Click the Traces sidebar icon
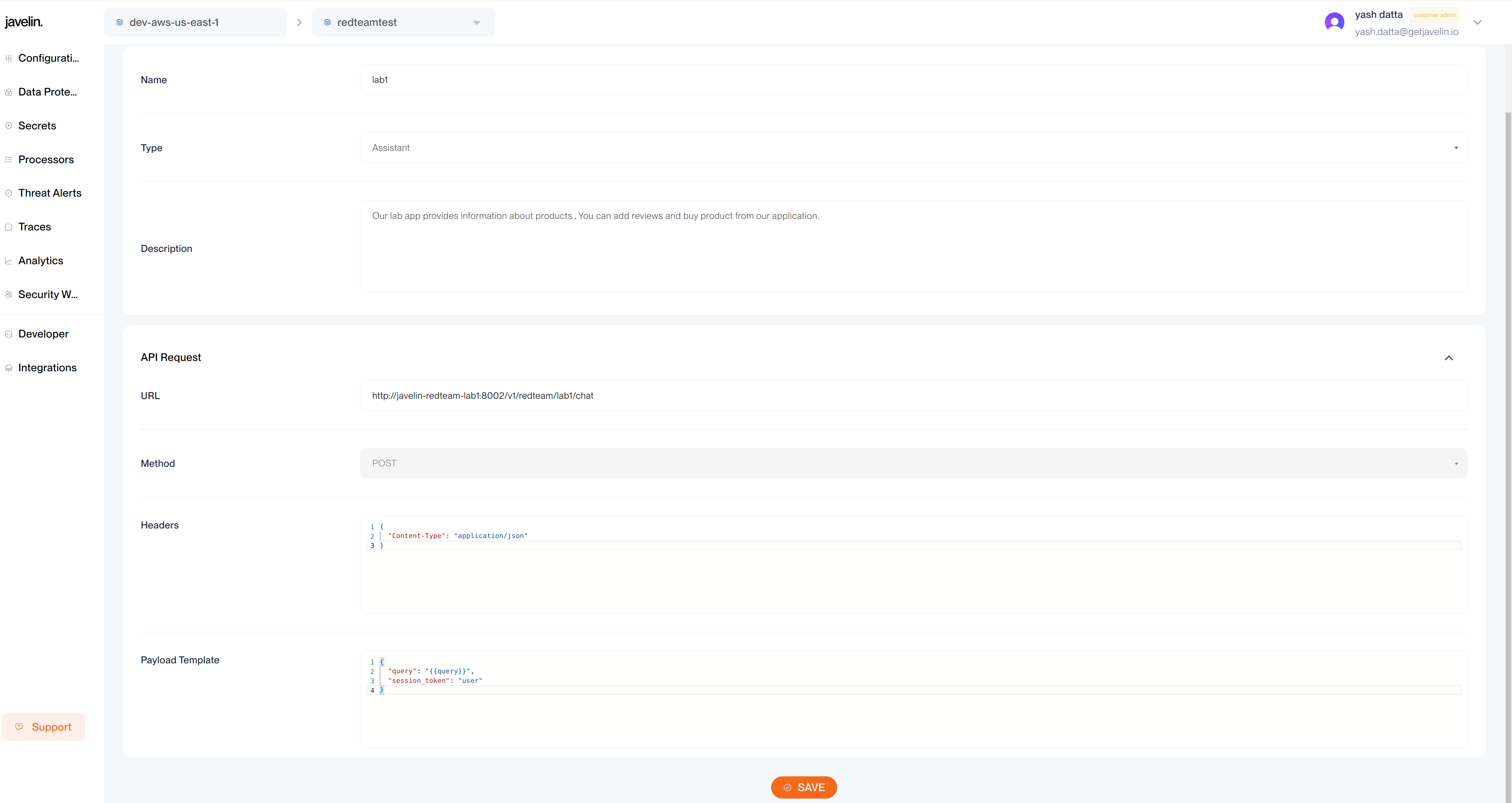 click(8, 227)
